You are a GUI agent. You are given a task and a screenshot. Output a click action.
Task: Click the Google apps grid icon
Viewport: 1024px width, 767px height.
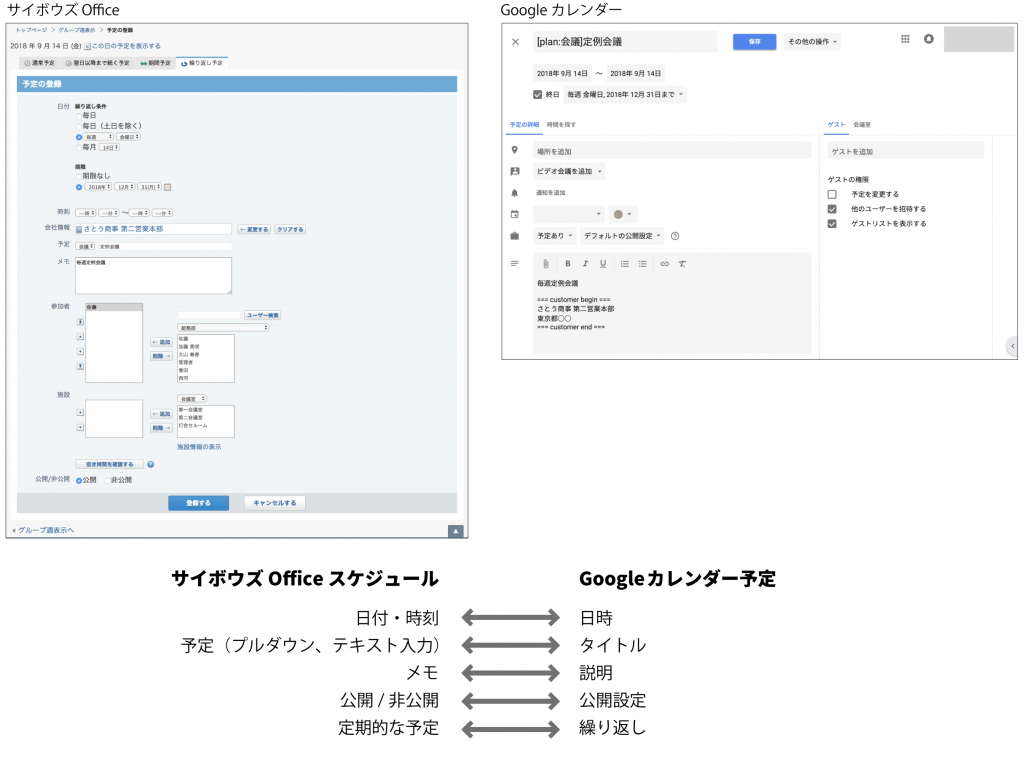point(905,39)
